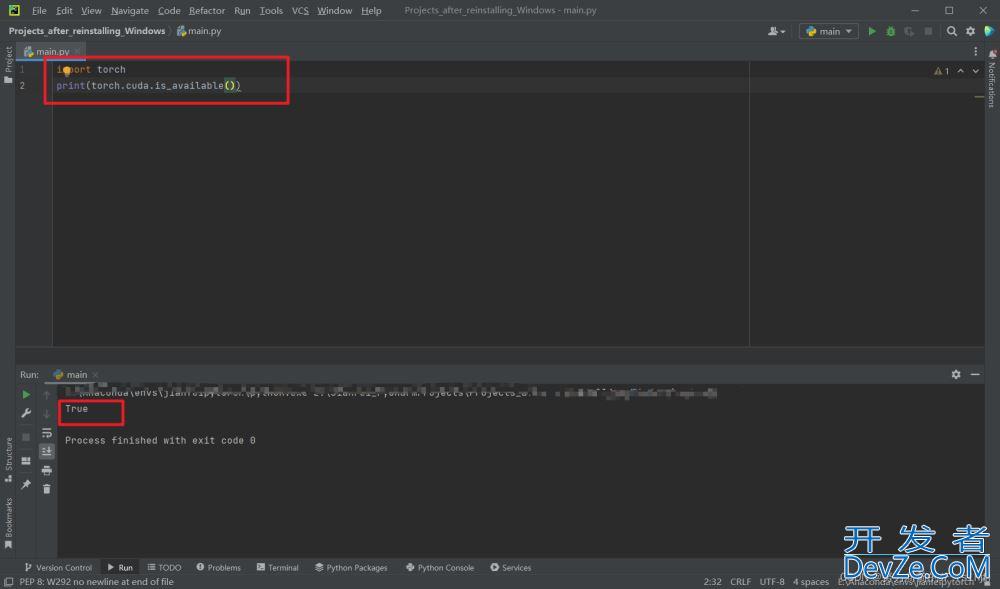Open editor tab options three-dot menu
Viewport: 1000px width, 589px height.
975,51
